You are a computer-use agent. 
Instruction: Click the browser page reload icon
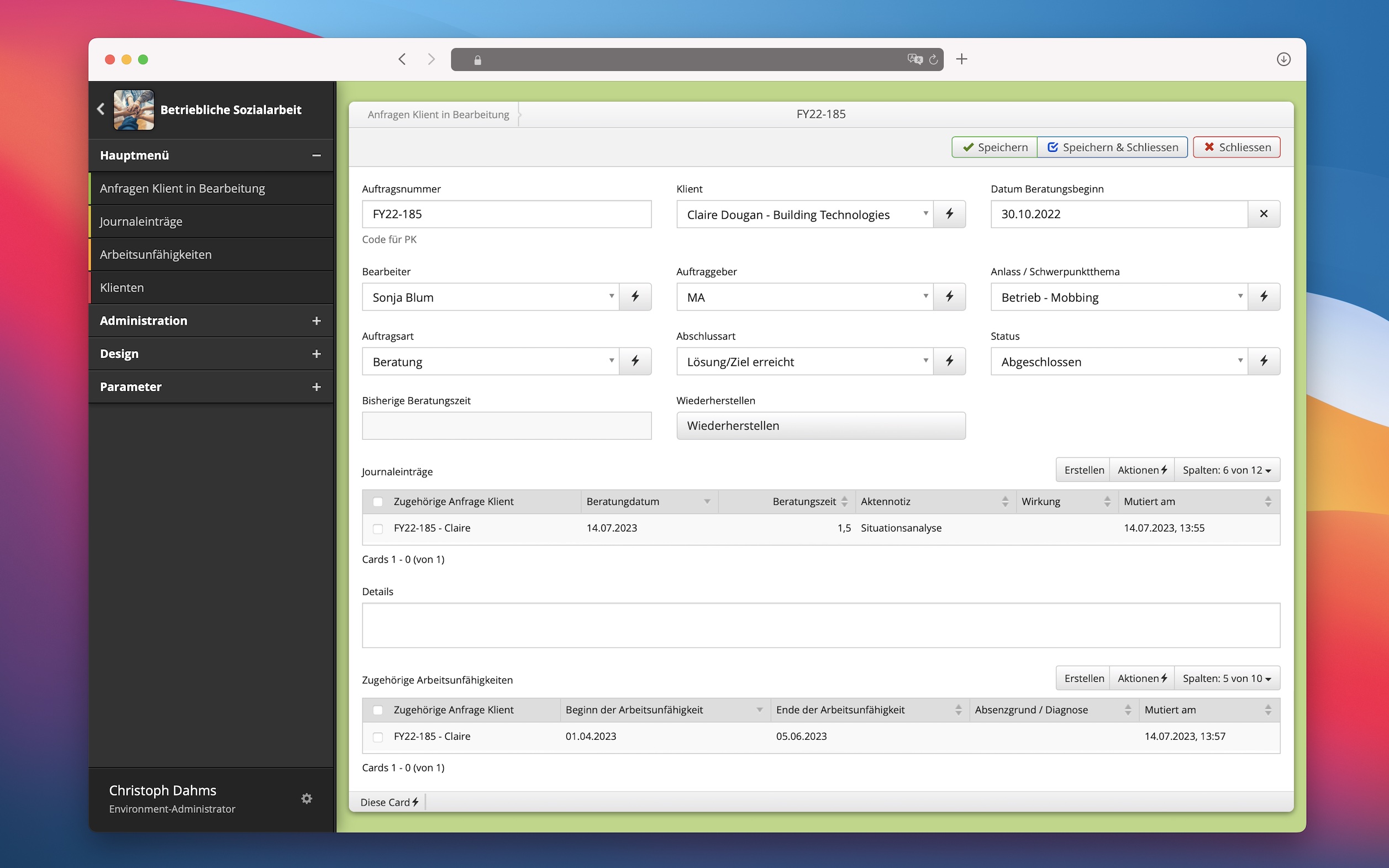[x=933, y=59]
